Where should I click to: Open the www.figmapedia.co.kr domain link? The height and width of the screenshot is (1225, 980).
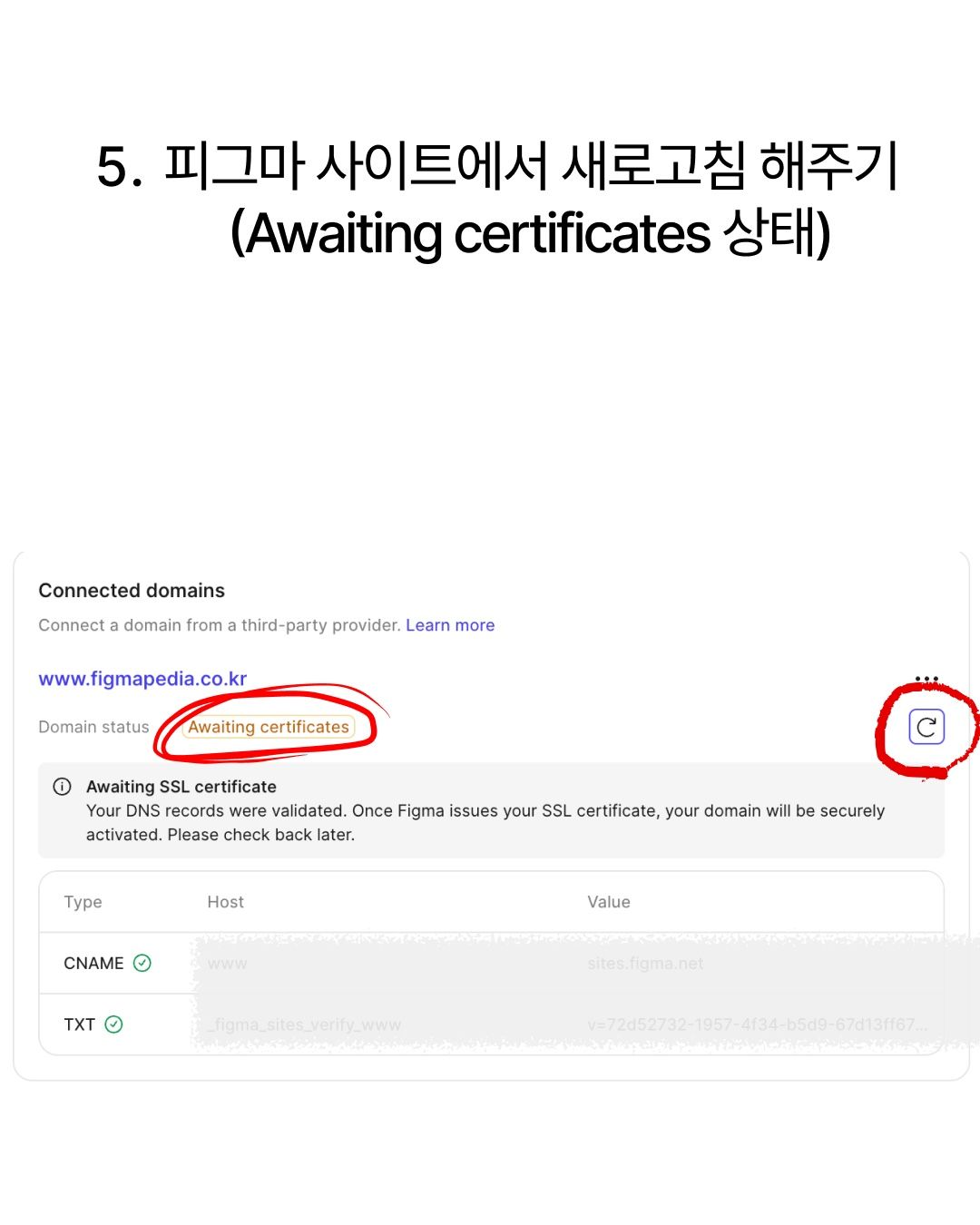(x=142, y=679)
